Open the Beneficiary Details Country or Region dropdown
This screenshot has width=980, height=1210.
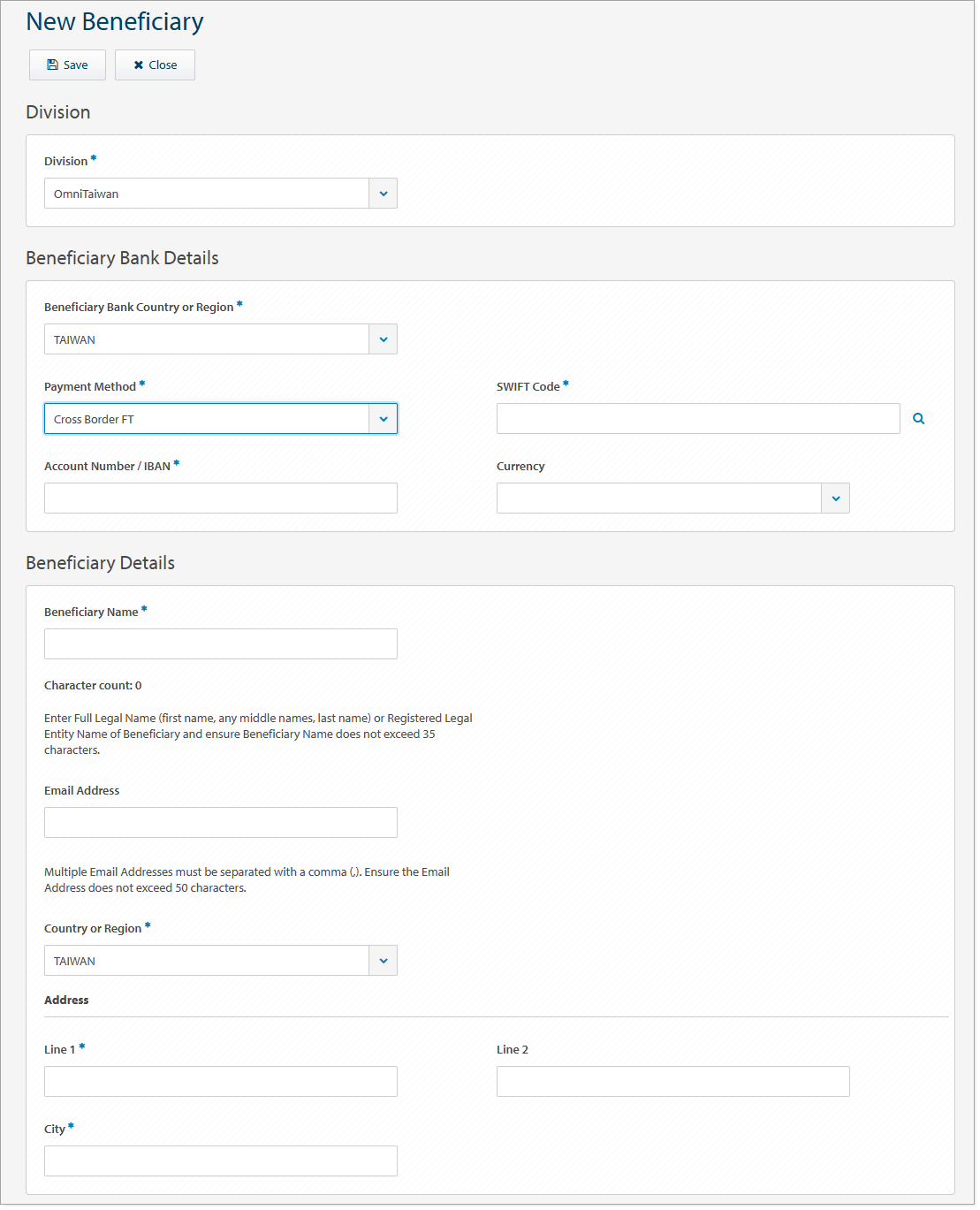pyautogui.click(x=383, y=961)
